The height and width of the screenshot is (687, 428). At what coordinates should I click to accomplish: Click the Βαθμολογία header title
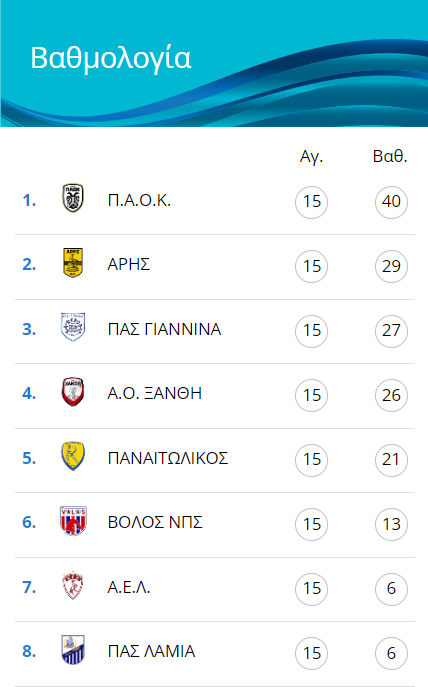tap(111, 58)
